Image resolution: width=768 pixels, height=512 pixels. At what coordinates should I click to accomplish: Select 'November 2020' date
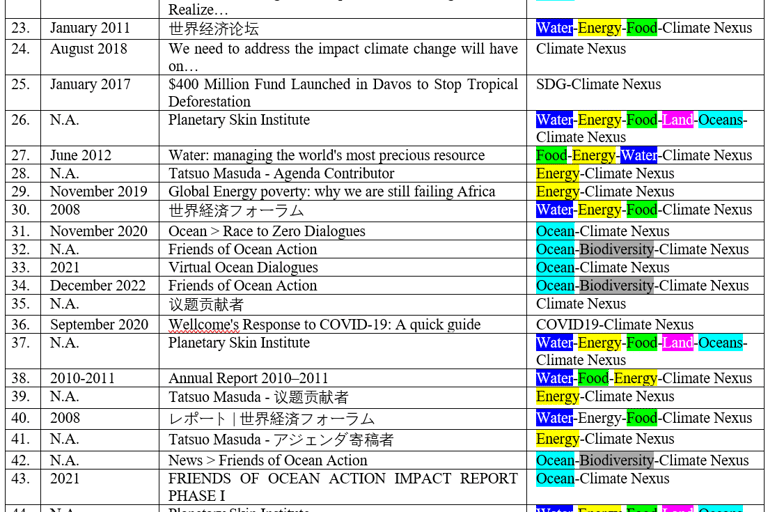click(x=98, y=231)
